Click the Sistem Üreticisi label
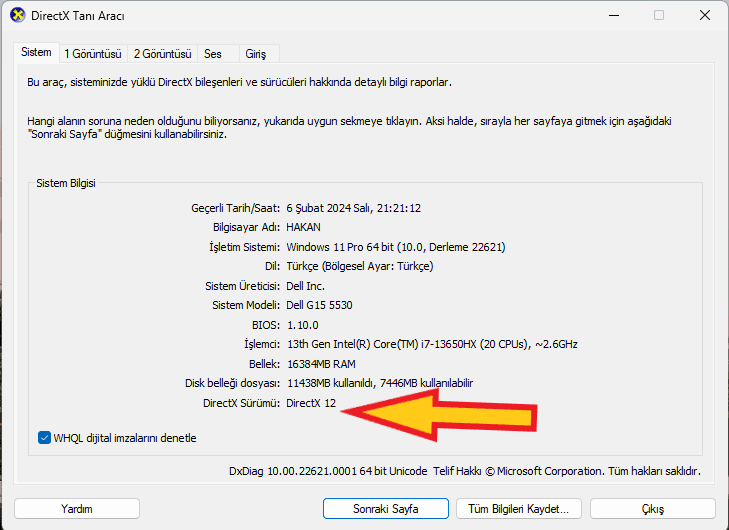The image size is (729, 530). pos(242,286)
